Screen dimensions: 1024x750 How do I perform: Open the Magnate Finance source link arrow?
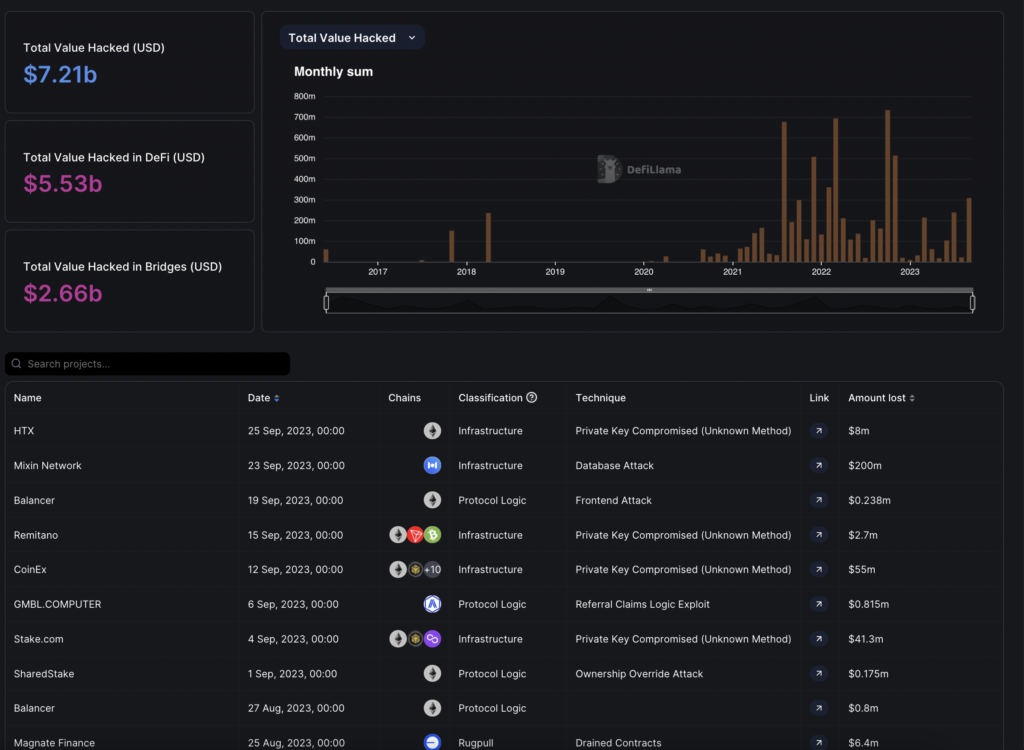click(818, 742)
